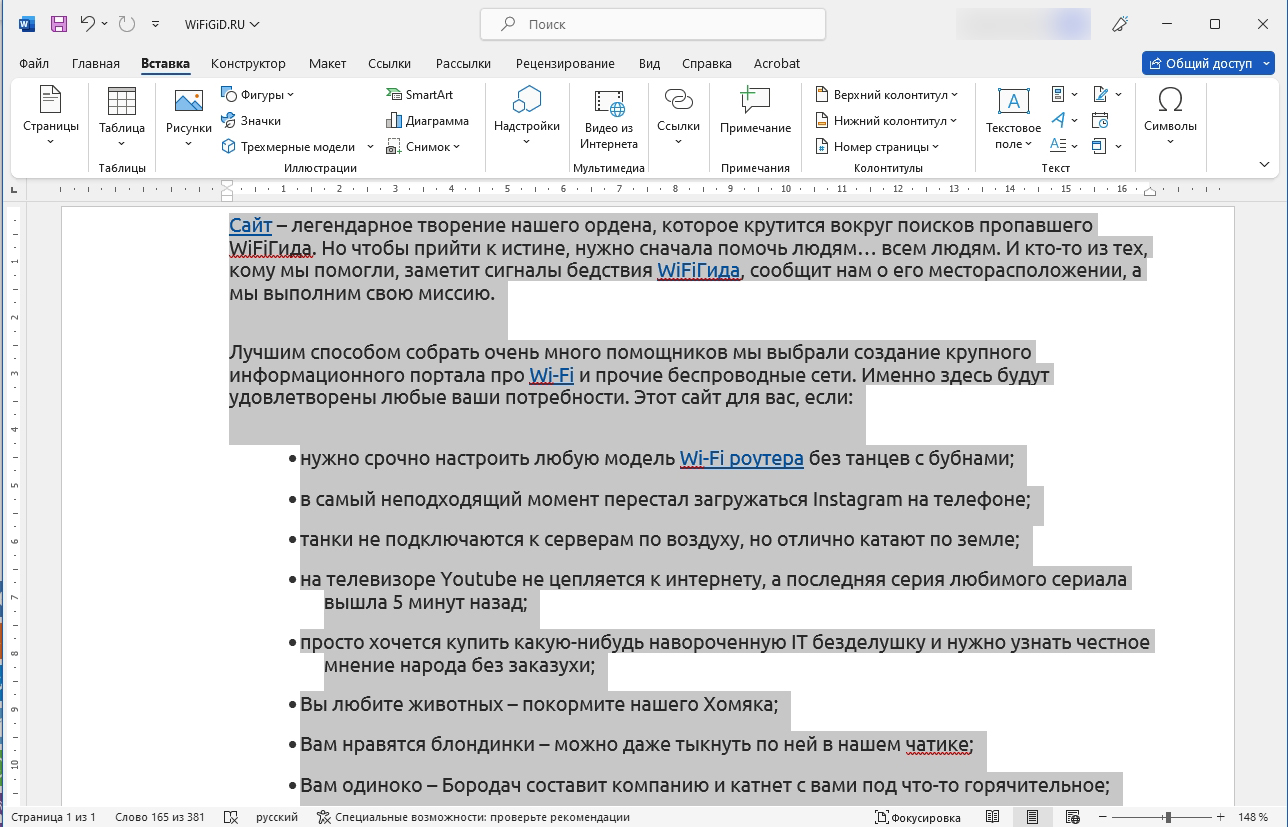Follow the Wi-Fi роутера link in bullet

coord(742,458)
